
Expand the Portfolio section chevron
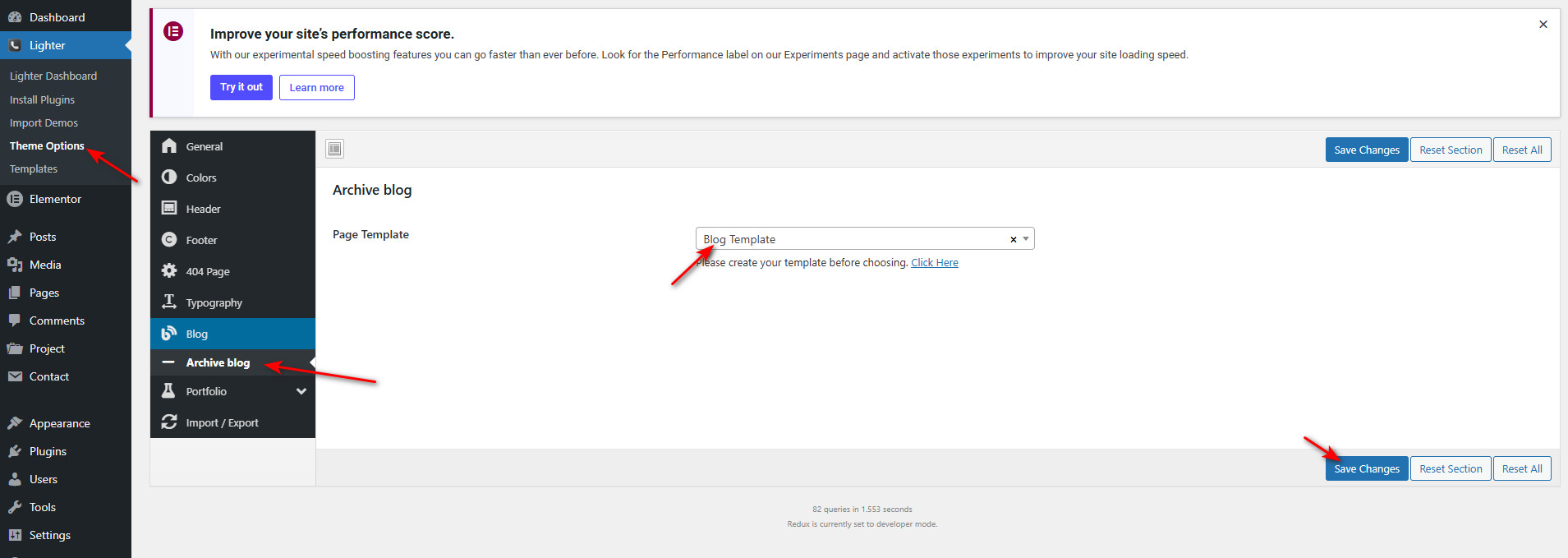pyautogui.click(x=301, y=392)
